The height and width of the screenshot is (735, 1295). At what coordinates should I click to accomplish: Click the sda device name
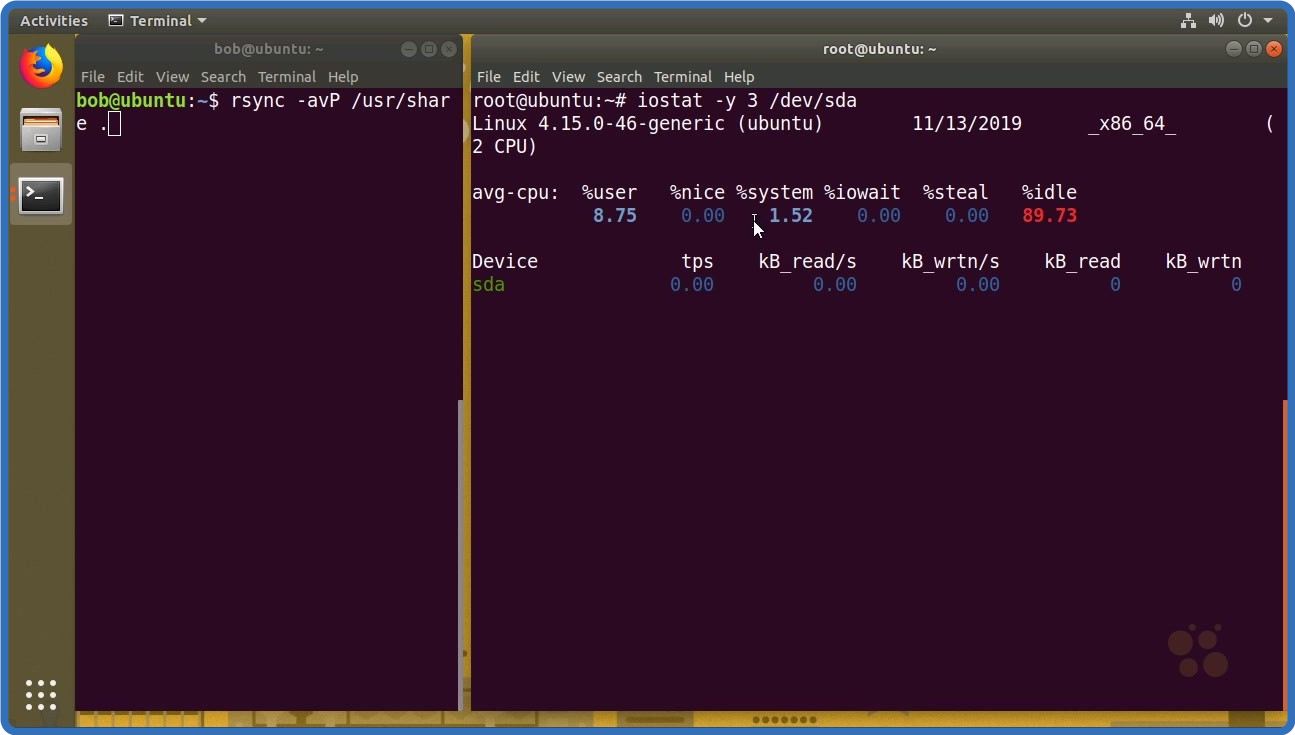click(x=488, y=285)
